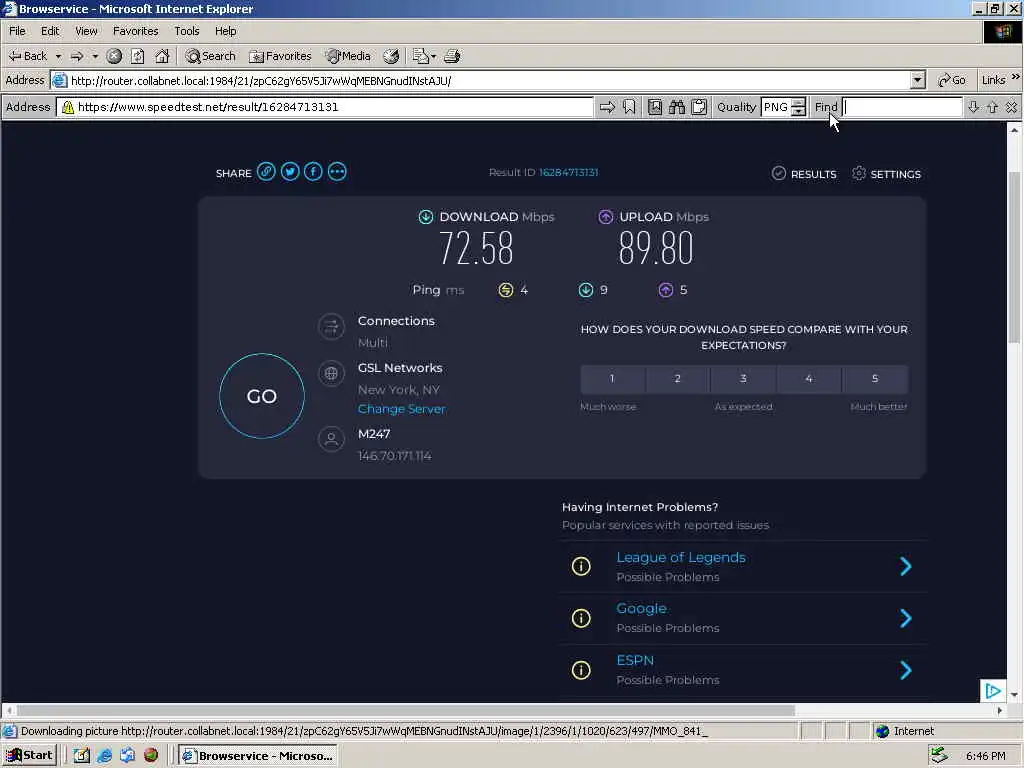
Task: Stop page loading with Stop icon
Action: [x=114, y=56]
